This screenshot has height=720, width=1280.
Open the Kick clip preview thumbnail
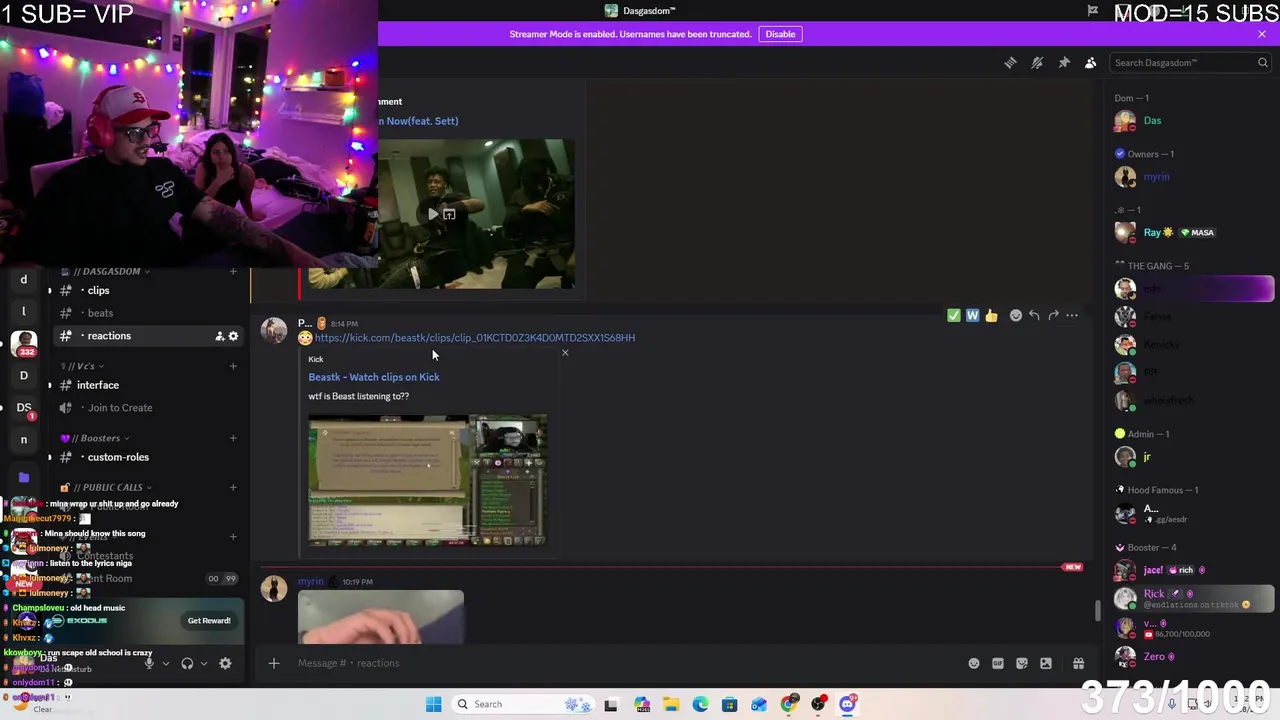[427, 480]
